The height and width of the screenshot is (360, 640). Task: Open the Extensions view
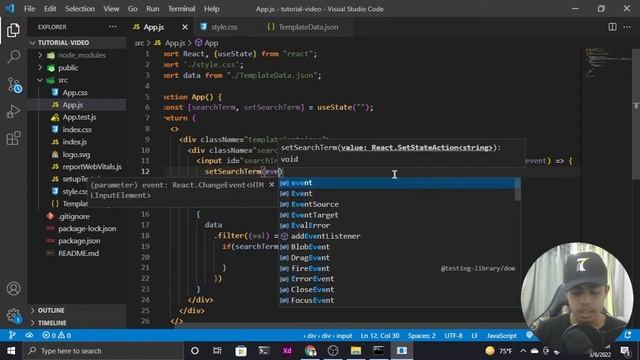click(13, 138)
